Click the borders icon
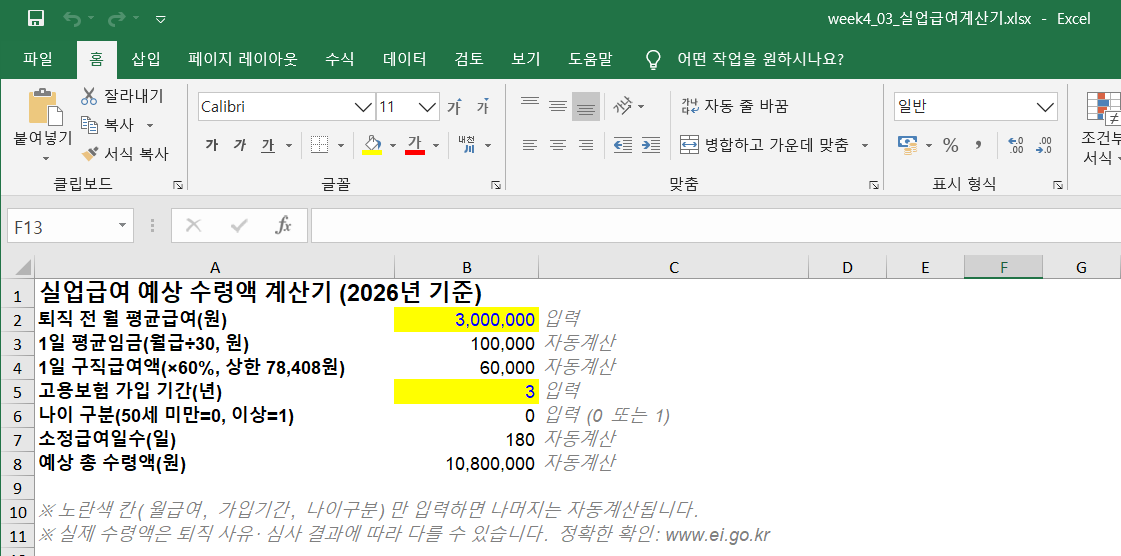Screen dimensions: 1121x556 pos(319,145)
